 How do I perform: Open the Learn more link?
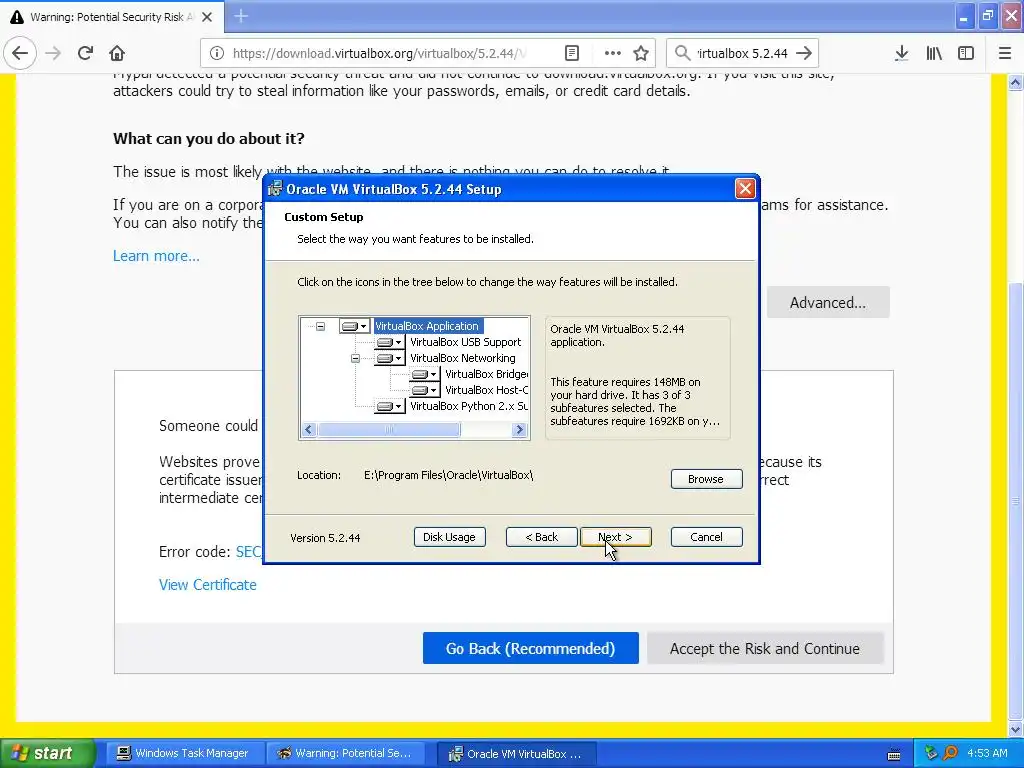coord(156,256)
